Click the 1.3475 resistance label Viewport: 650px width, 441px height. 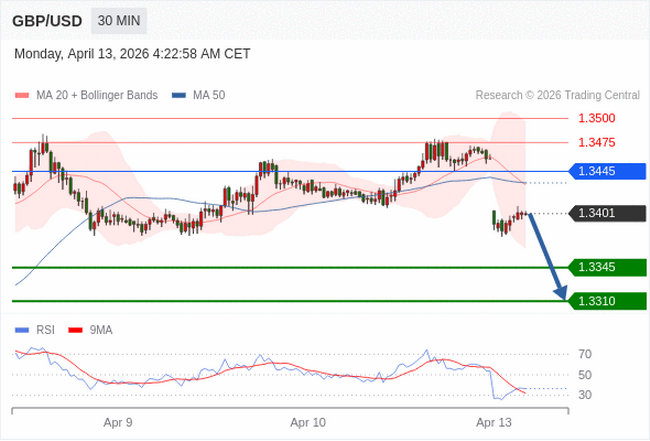coord(597,143)
